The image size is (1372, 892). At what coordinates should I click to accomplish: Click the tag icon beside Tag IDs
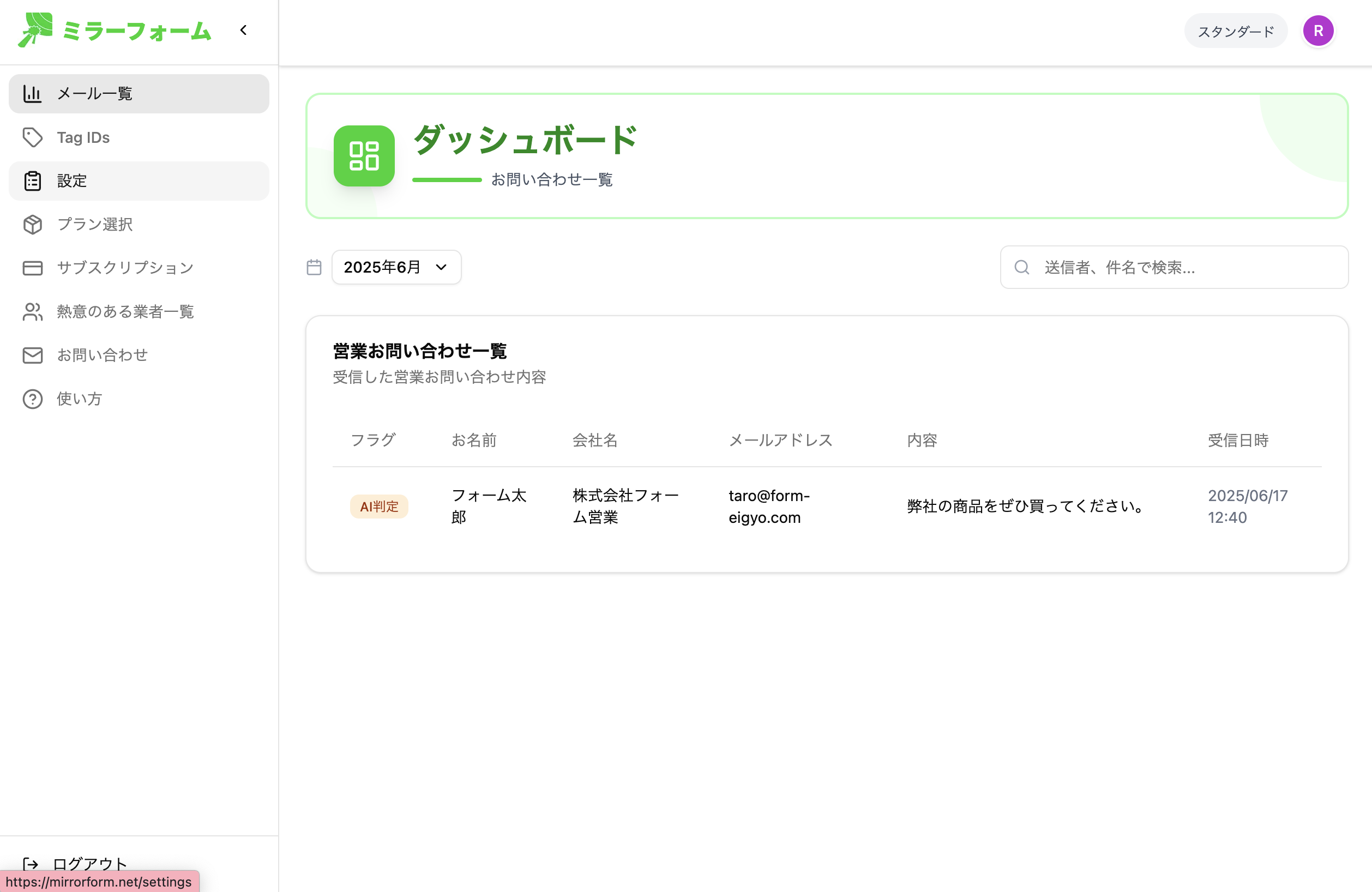(32, 137)
